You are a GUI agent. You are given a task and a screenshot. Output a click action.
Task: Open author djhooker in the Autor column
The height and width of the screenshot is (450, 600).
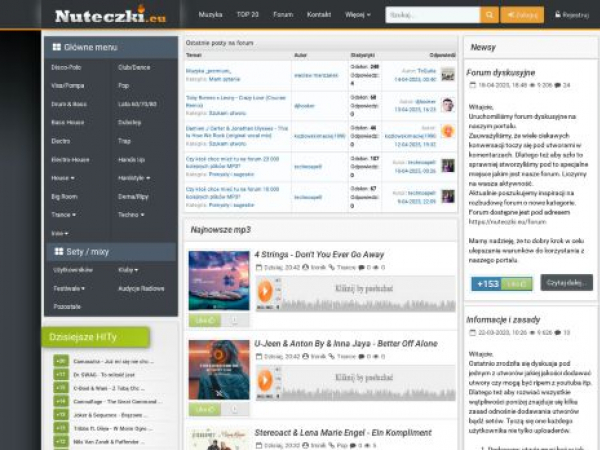304,106
